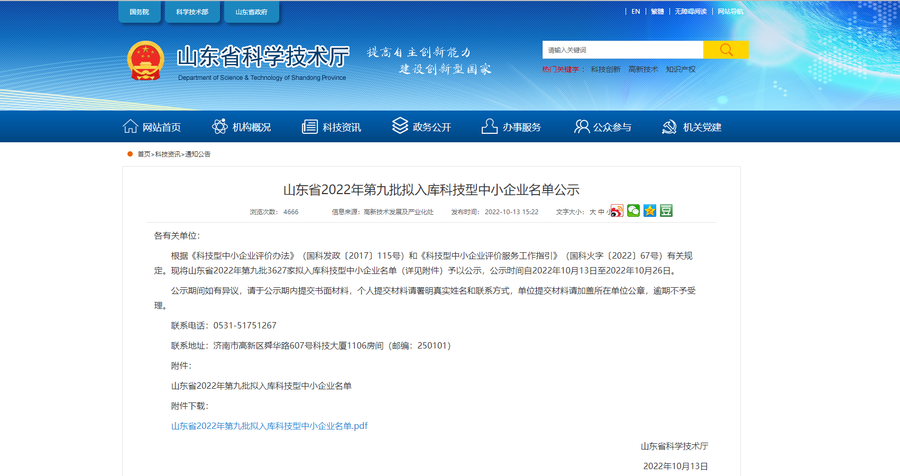
Task: Share to Douban green icon
Action: [x=666, y=211]
